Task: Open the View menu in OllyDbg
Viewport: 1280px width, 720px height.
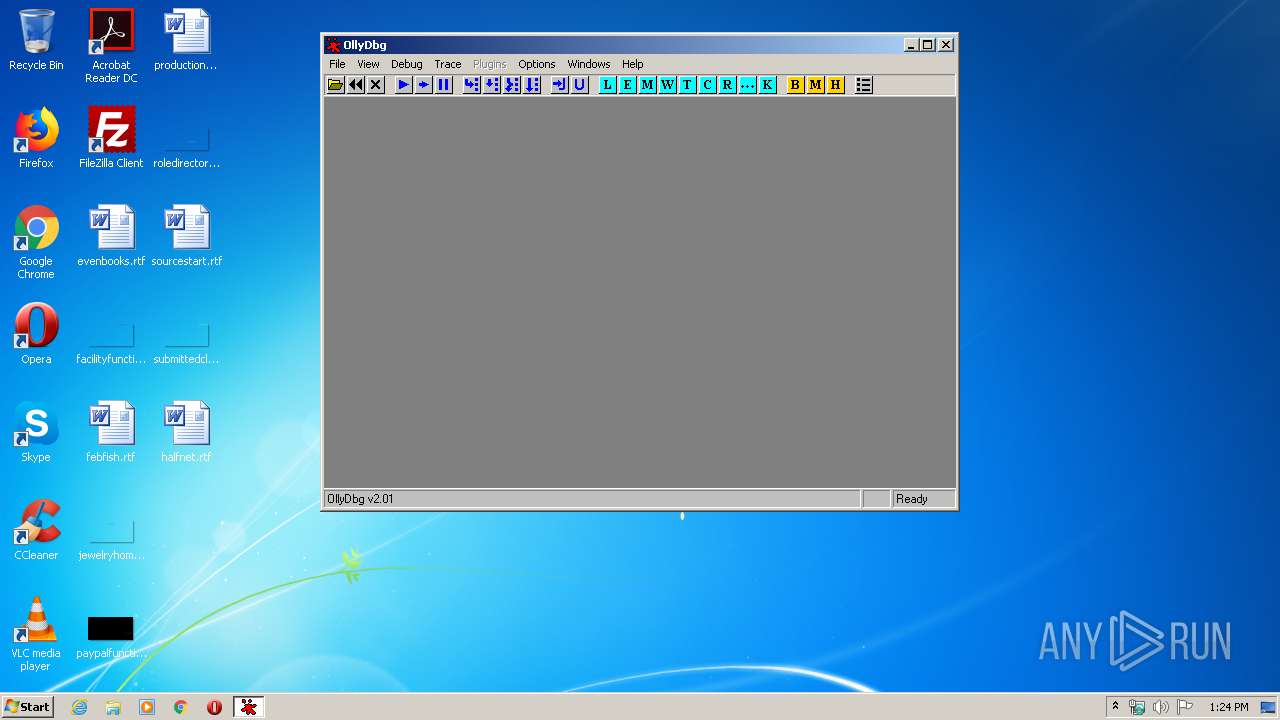Action: [368, 64]
